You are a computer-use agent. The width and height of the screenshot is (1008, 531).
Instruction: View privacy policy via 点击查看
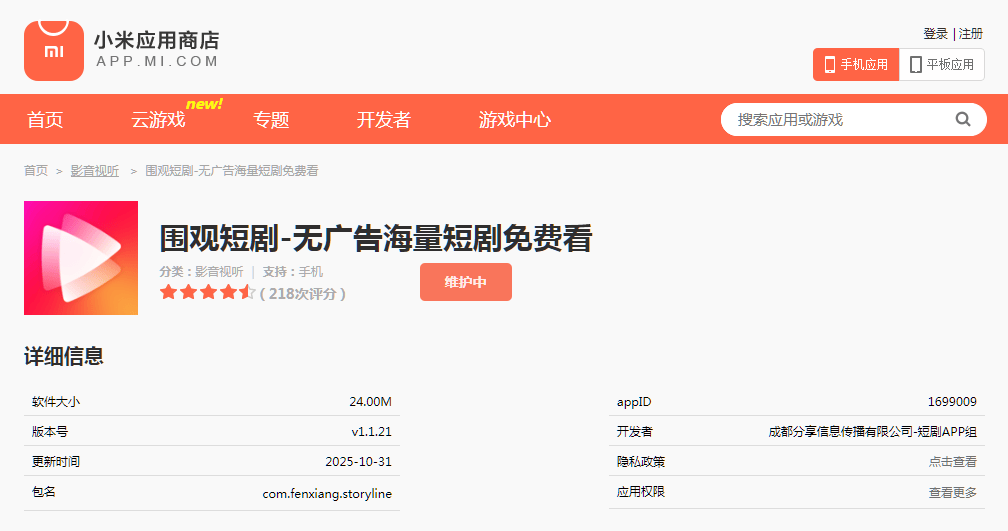pyautogui.click(x=952, y=462)
